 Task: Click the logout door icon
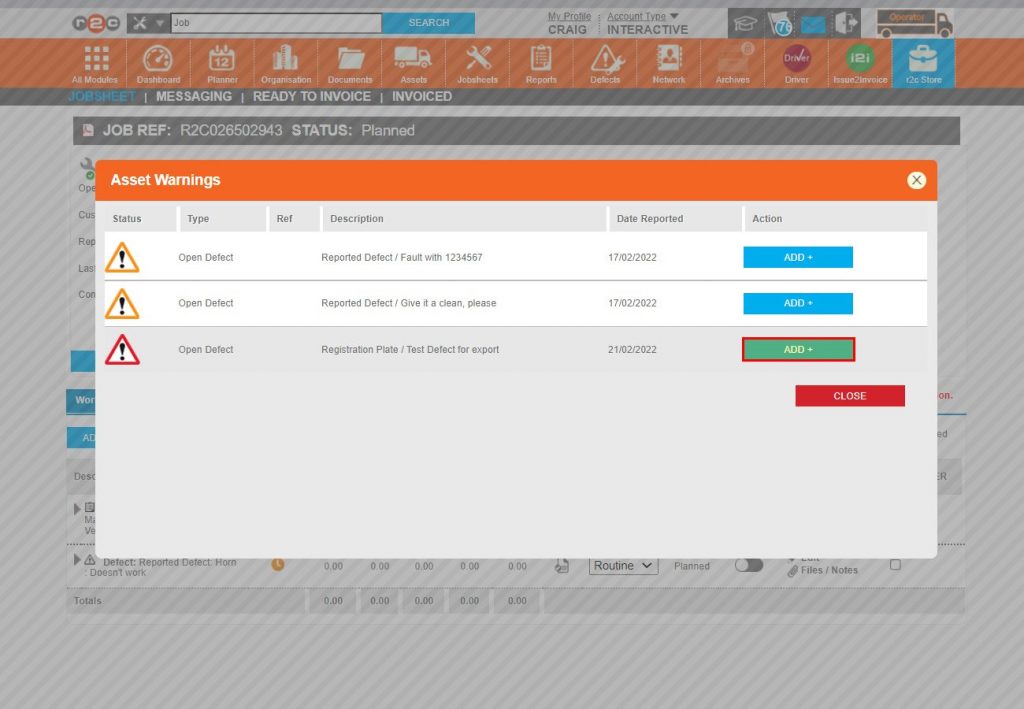846,24
